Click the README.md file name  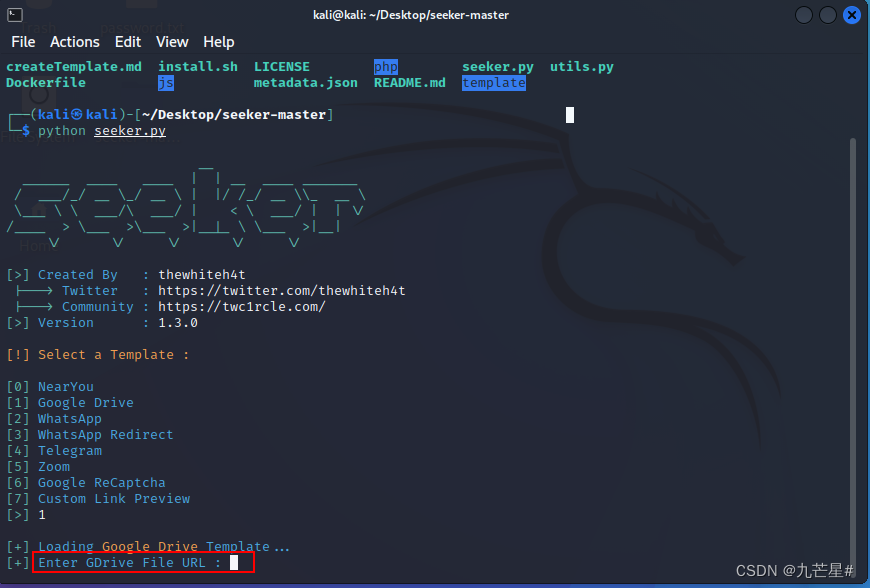(x=409, y=83)
